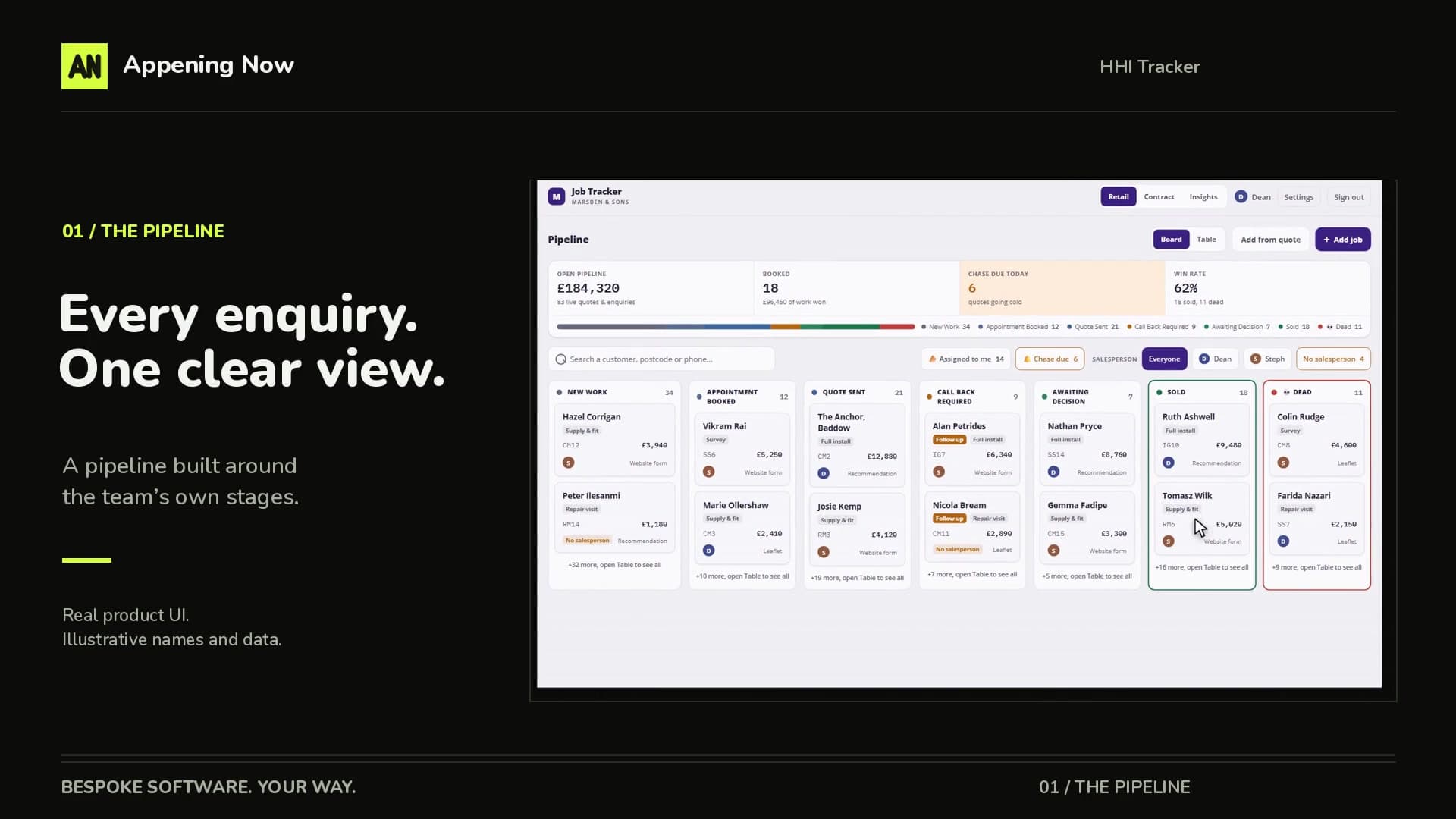Screen dimensions: 1456x819
Task: Select the Everyone salesperson filter
Action: point(1164,359)
